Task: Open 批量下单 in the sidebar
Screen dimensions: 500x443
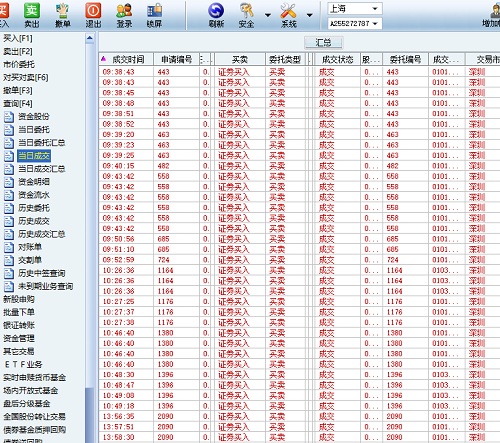Action: point(19,312)
